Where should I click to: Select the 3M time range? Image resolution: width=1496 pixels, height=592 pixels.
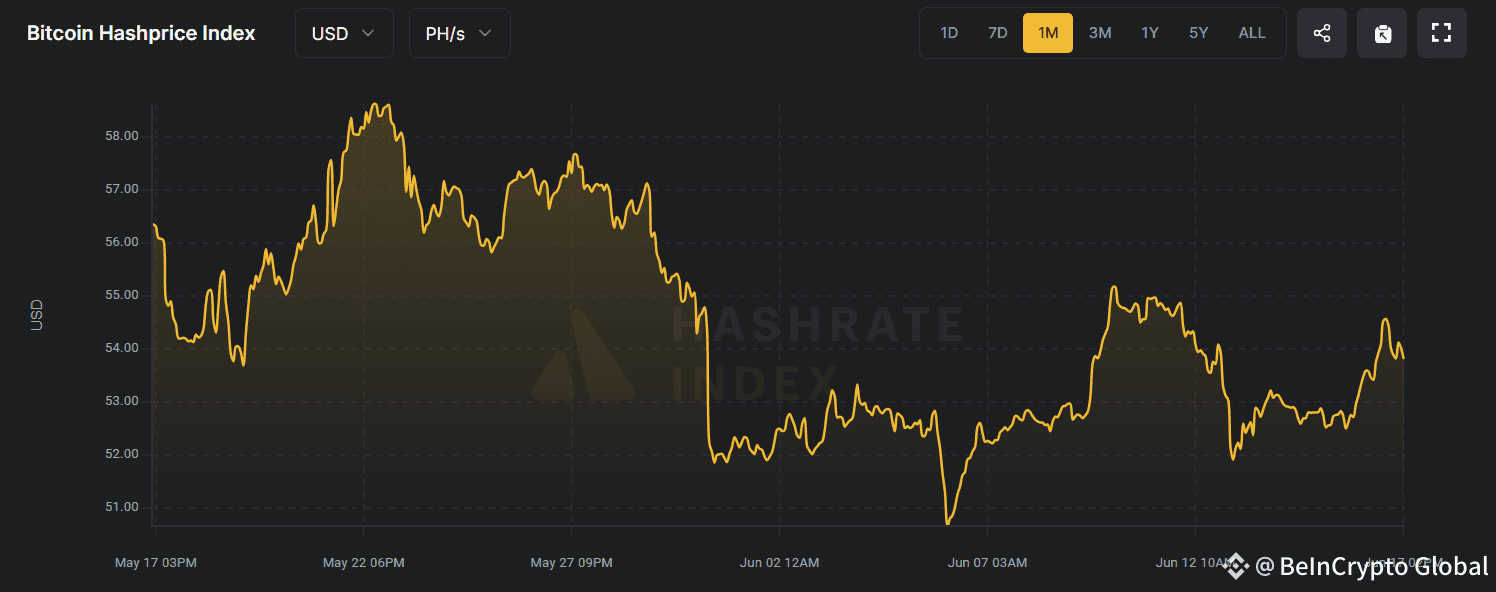point(1100,33)
